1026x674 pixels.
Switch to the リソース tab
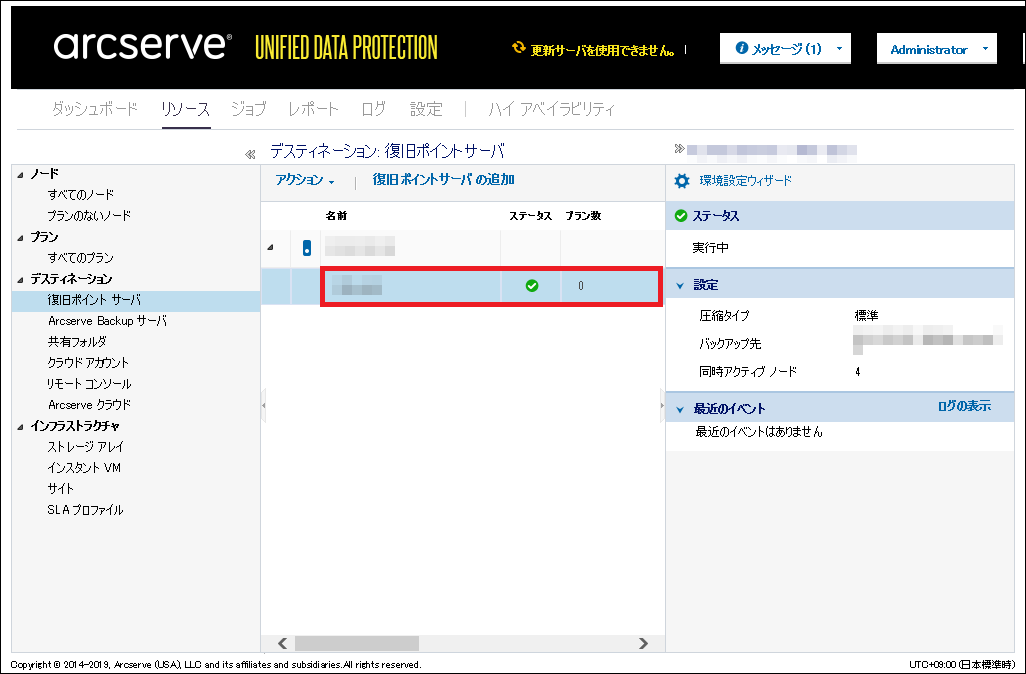point(186,109)
